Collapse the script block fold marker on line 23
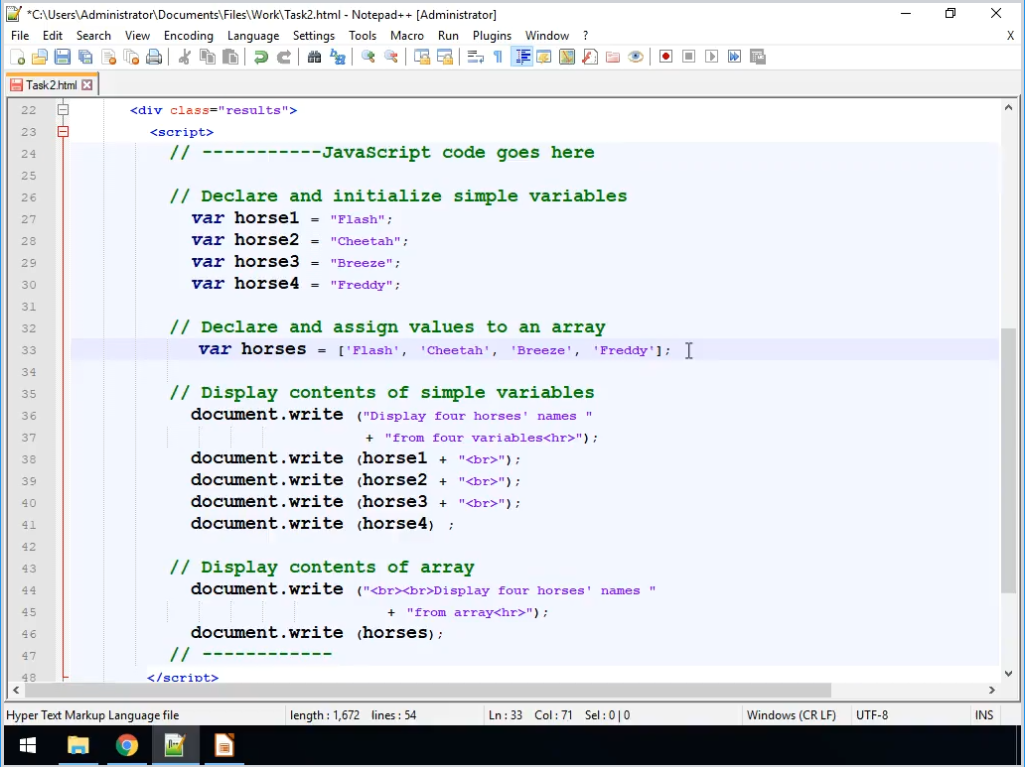Screen dimensions: 1025x767 [63, 132]
